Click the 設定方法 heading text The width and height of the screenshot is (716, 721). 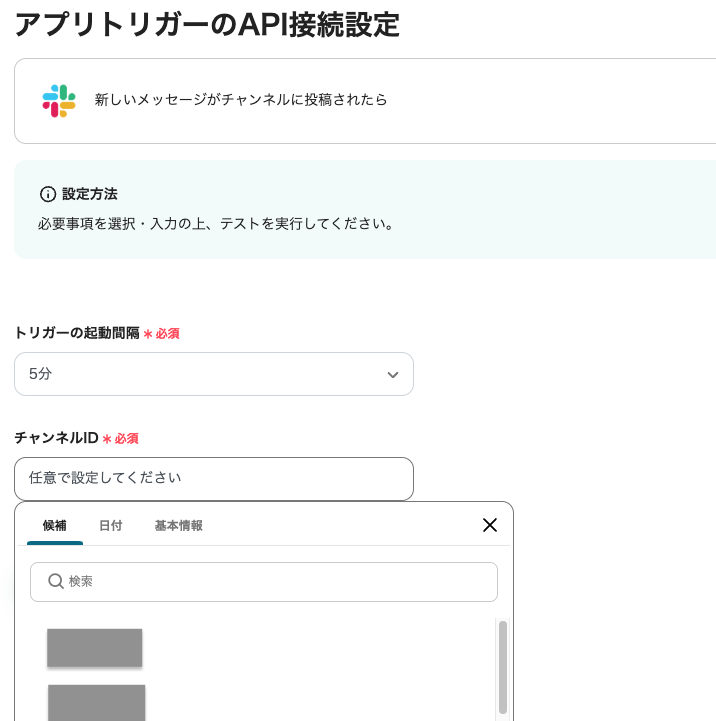pos(90,194)
